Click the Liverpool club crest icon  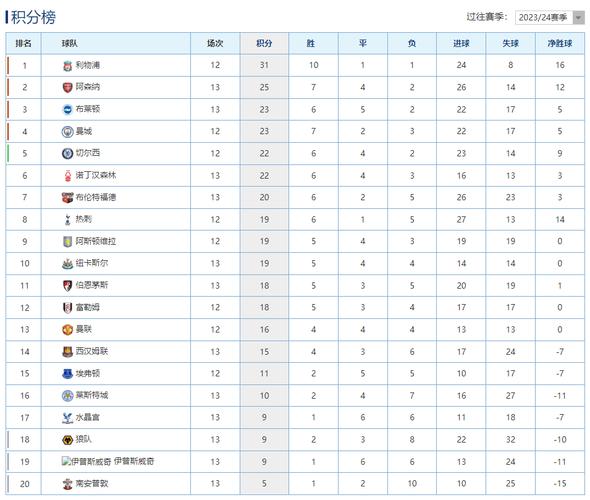coord(67,66)
